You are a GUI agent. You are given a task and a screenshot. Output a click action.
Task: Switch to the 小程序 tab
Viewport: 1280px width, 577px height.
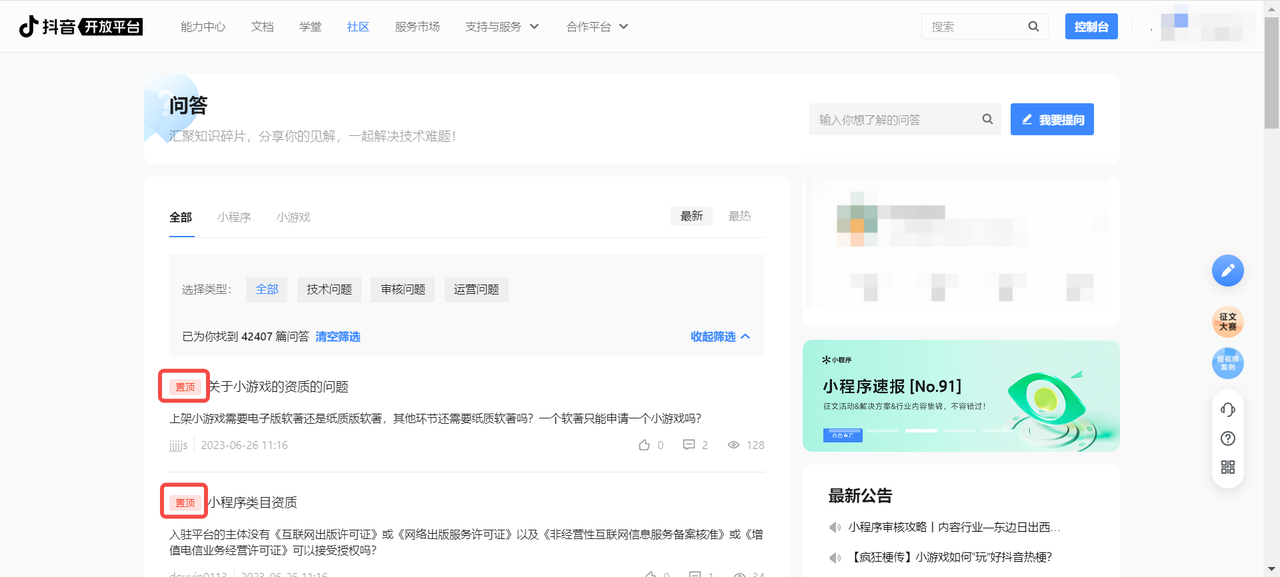click(234, 217)
